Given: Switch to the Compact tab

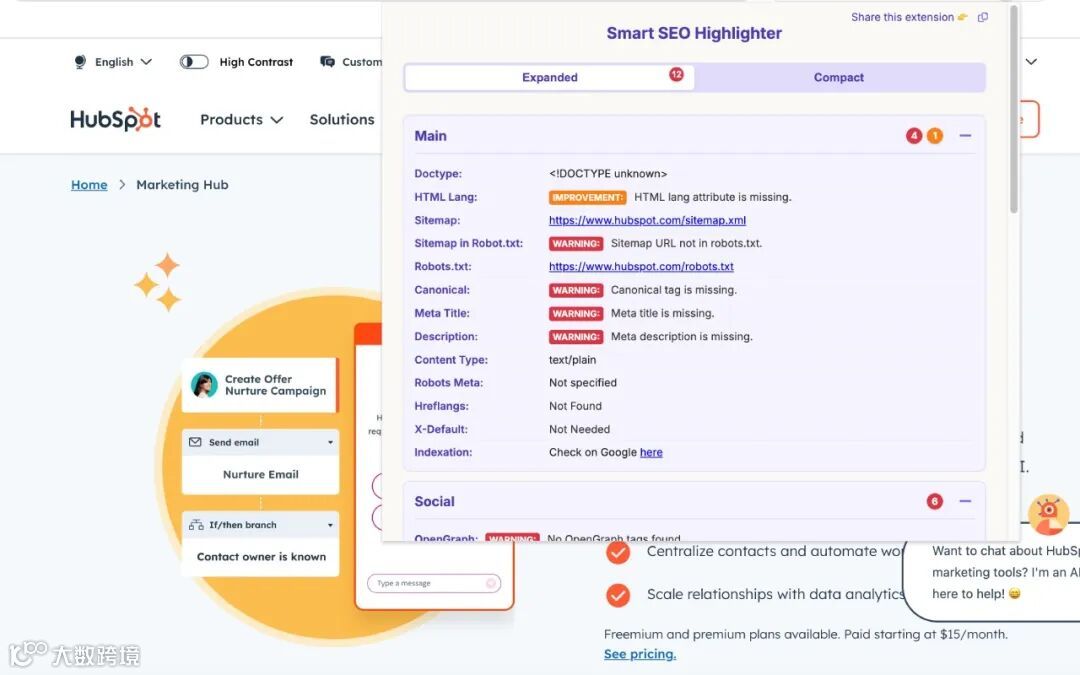Looking at the screenshot, I should [838, 77].
